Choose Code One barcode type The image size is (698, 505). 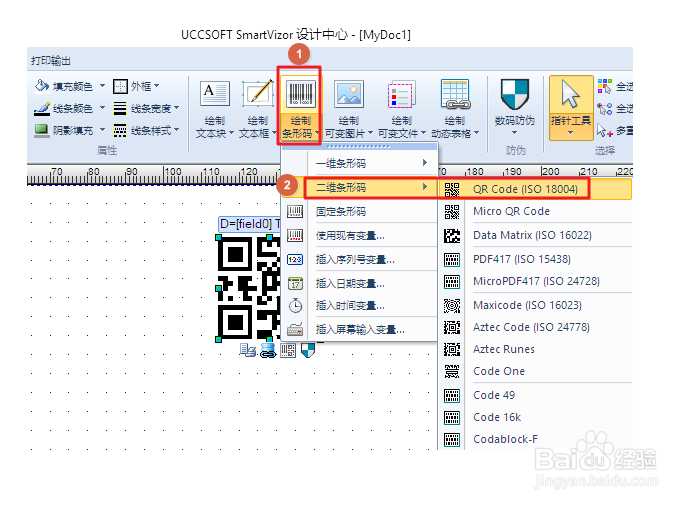click(536, 371)
